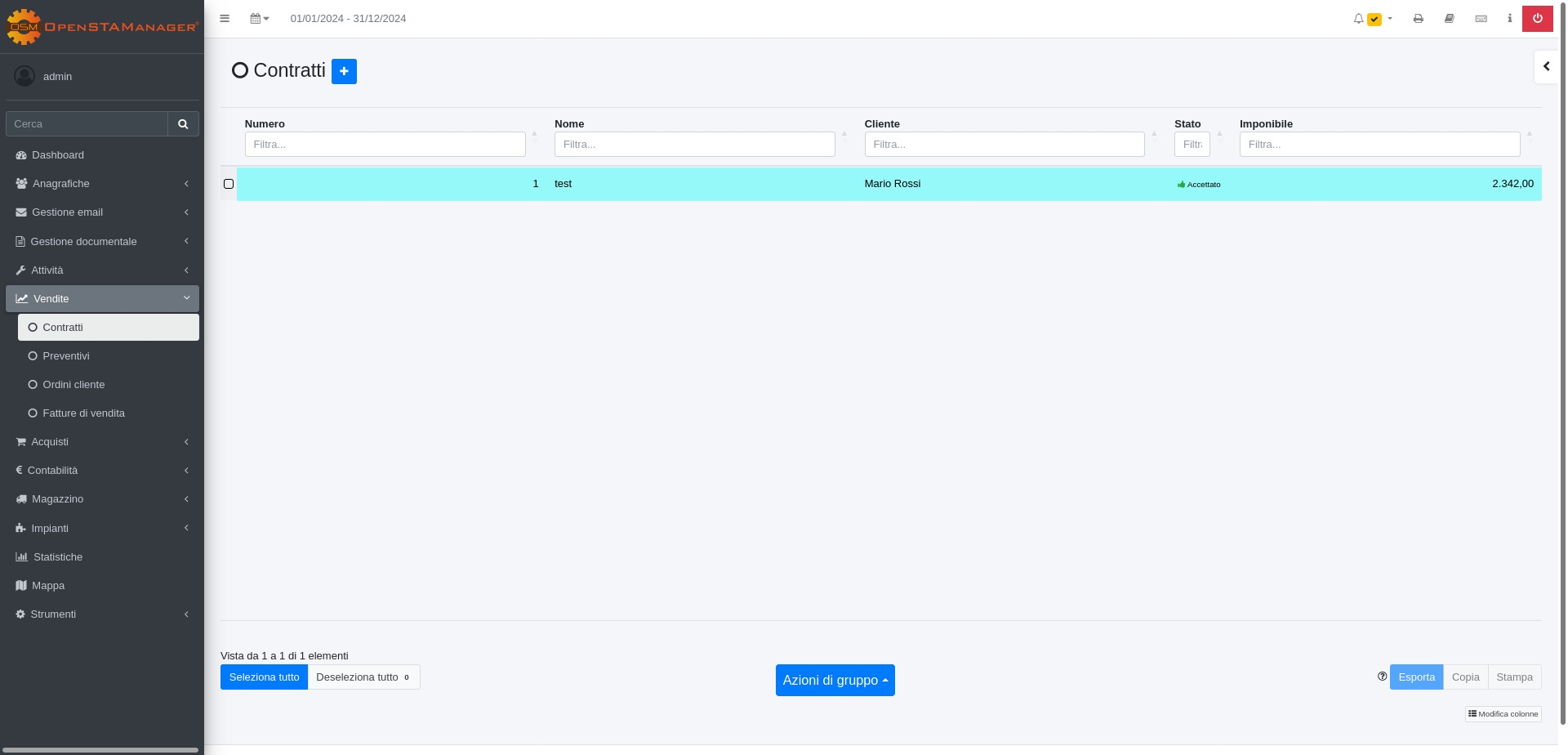Open the calendar date range picker
Image resolution: width=1568 pixels, height=755 pixels.
(x=259, y=19)
